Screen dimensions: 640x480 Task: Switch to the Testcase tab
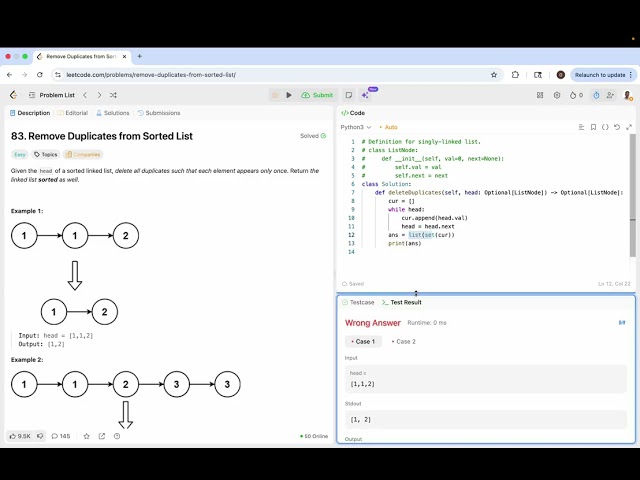click(x=358, y=302)
